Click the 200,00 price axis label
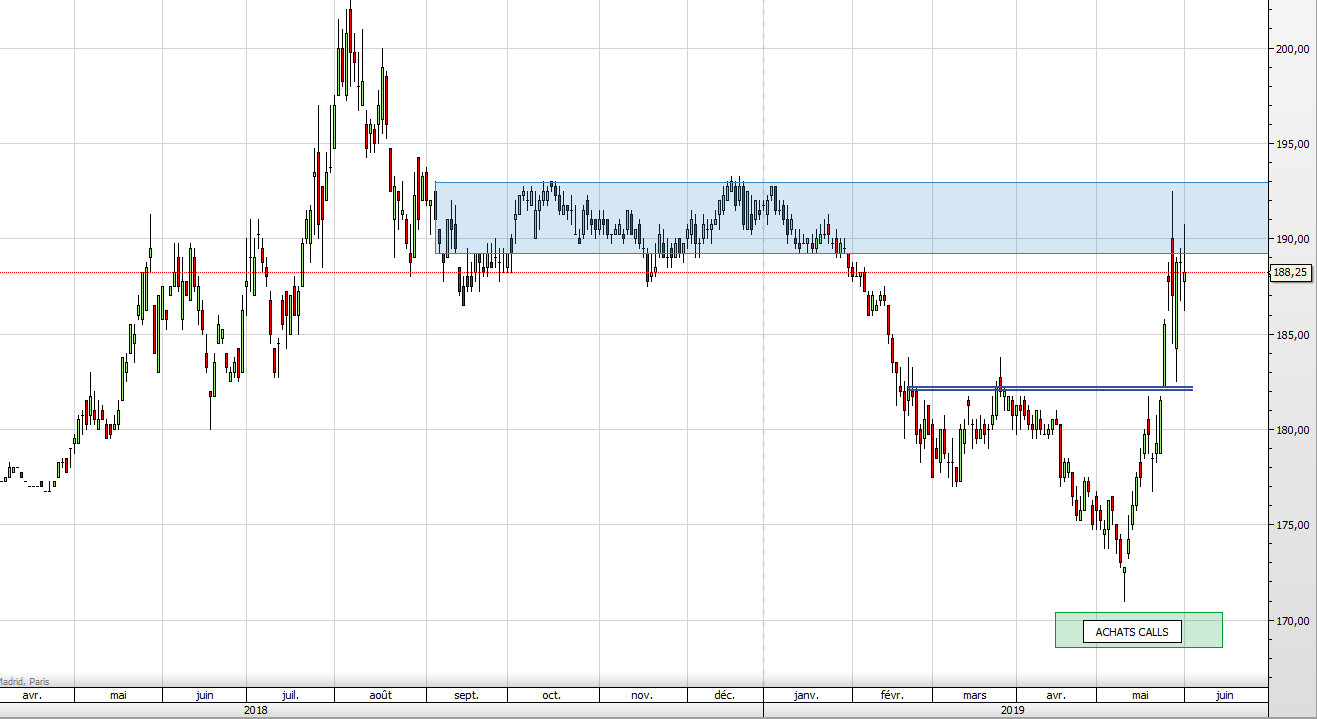Image resolution: width=1317 pixels, height=719 pixels. coord(1292,49)
